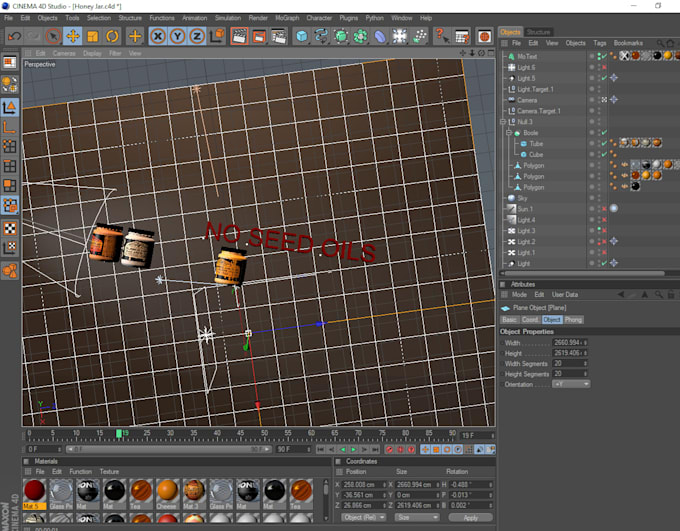
Task: Toggle enable cross for Light.4
Action: pyautogui.click(x=604, y=220)
